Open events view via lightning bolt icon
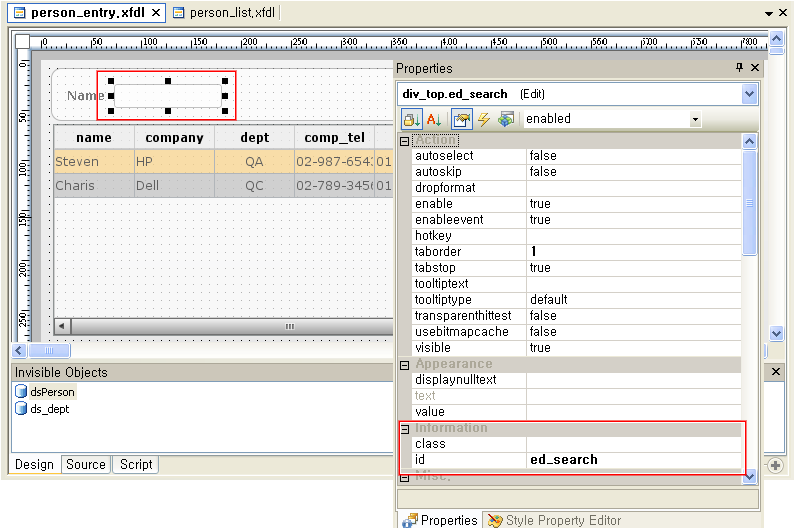 pyautogui.click(x=484, y=119)
